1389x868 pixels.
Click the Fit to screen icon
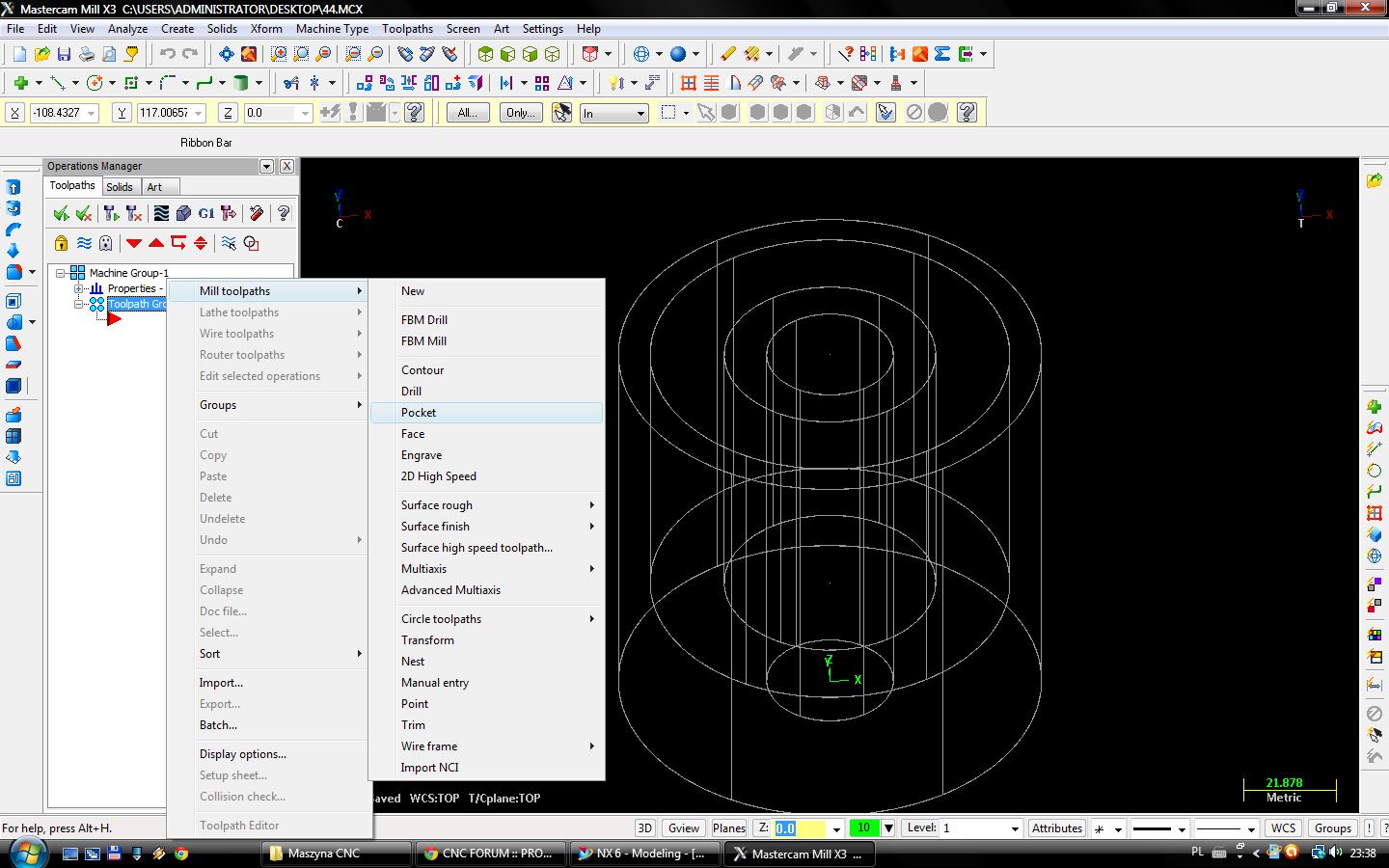point(227,54)
